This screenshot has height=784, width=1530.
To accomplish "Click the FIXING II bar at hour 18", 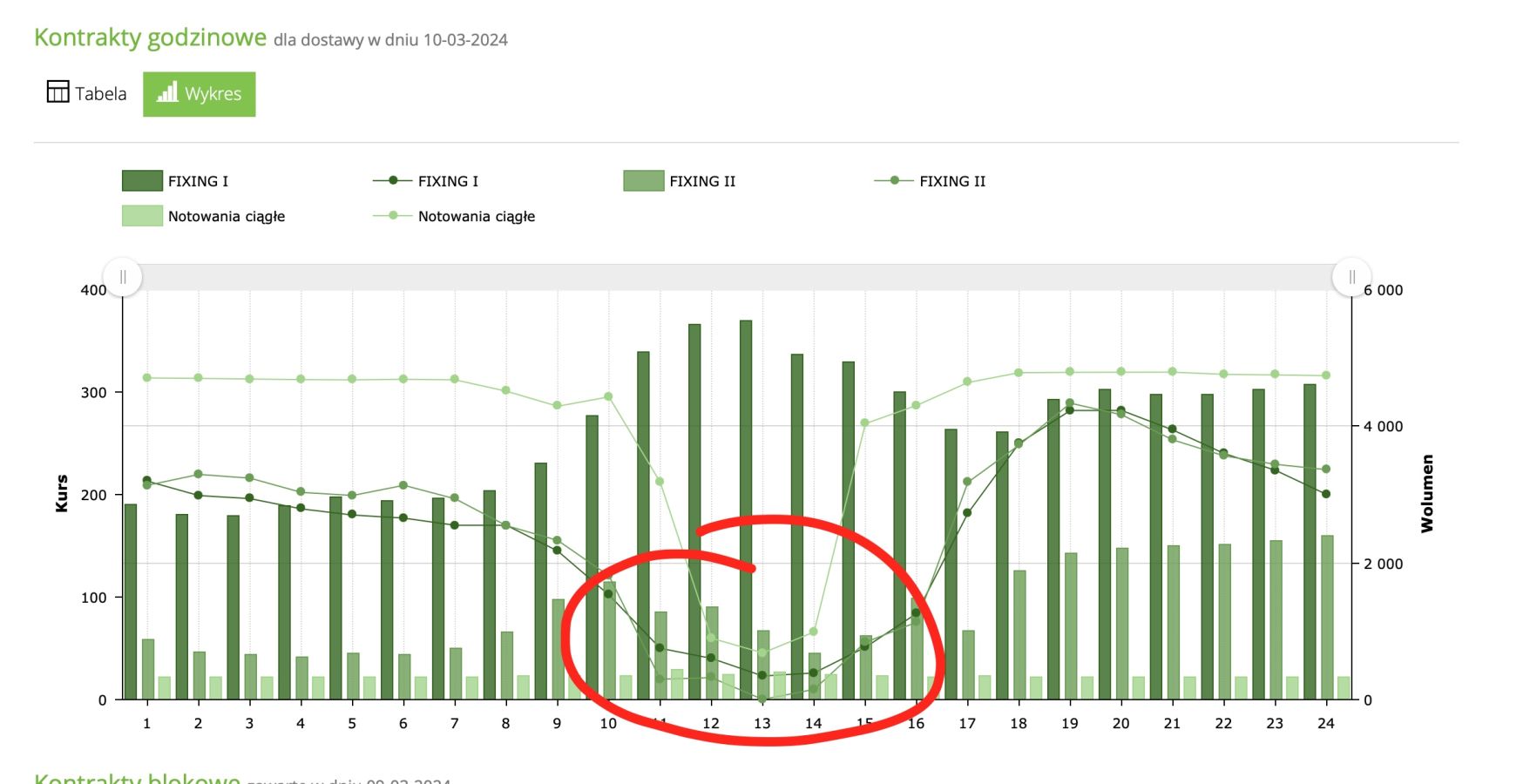I will click(1019, 635).
